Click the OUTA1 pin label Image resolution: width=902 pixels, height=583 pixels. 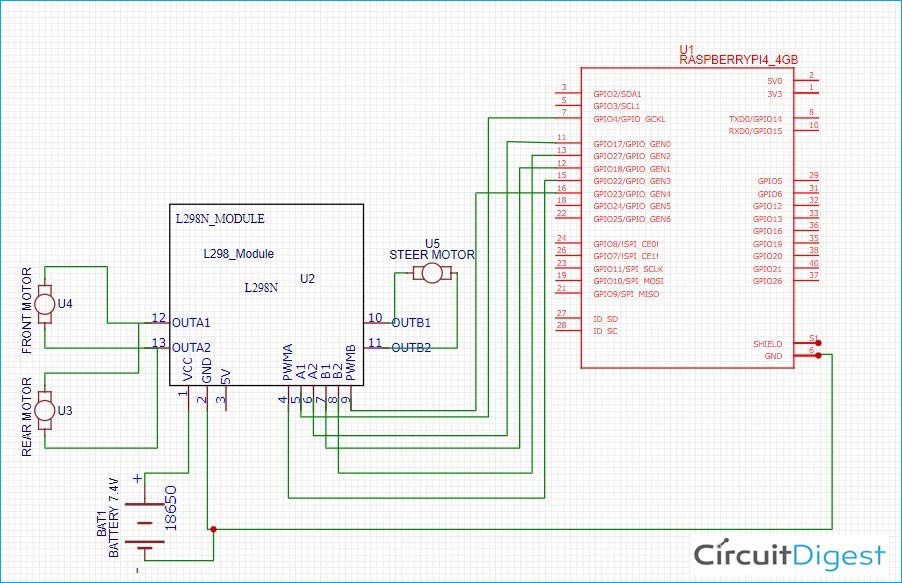(191, 323)
